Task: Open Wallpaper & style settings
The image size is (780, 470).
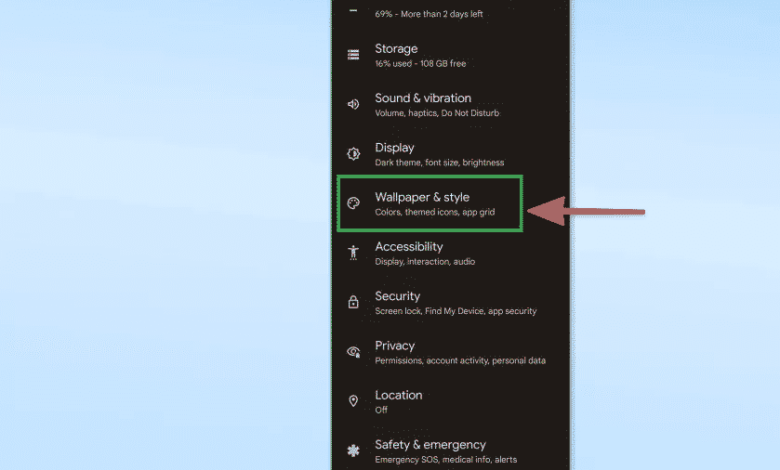Action: 430,203
